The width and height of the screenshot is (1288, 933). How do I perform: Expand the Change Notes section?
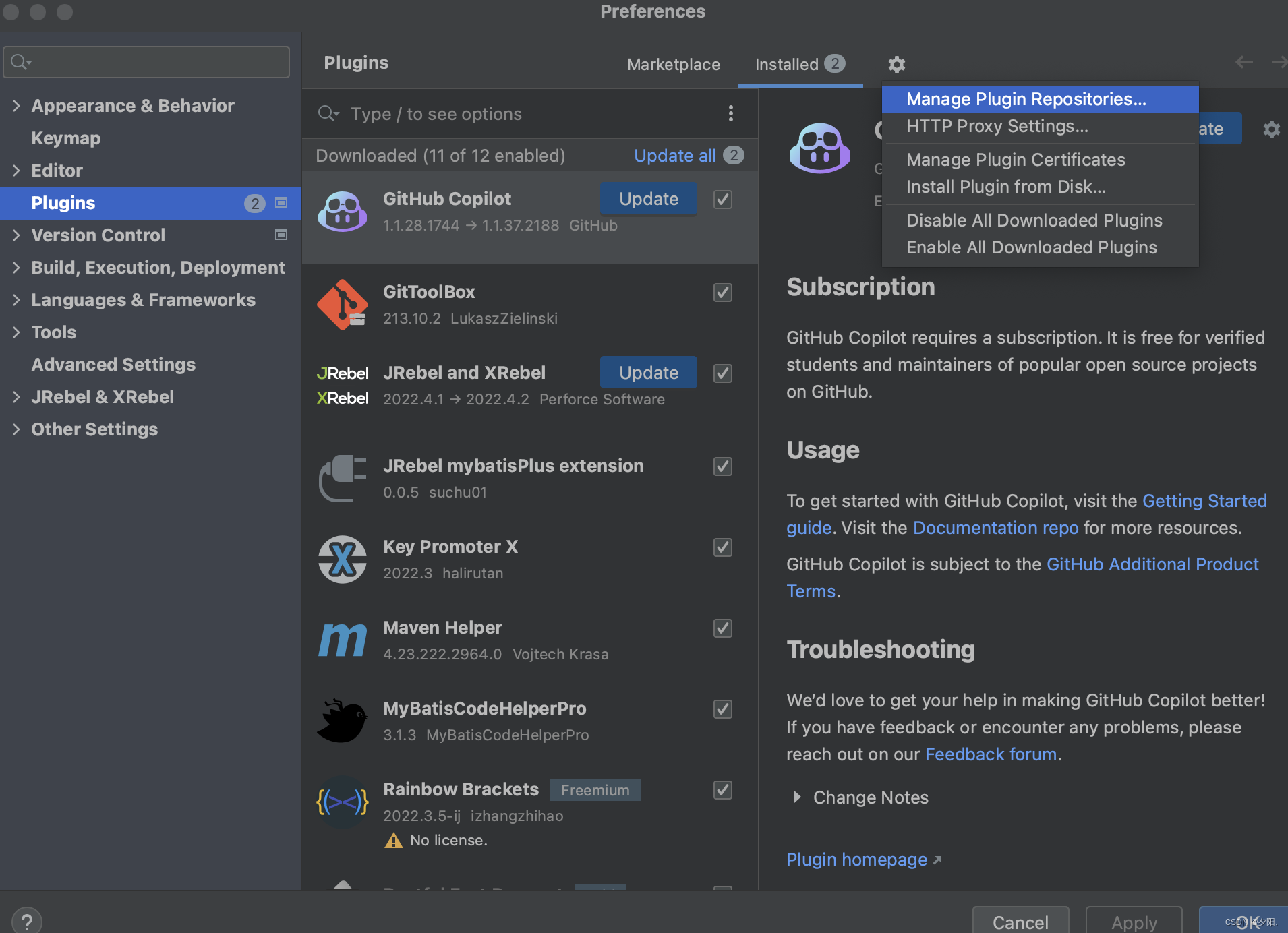click(x=797, y=797)
